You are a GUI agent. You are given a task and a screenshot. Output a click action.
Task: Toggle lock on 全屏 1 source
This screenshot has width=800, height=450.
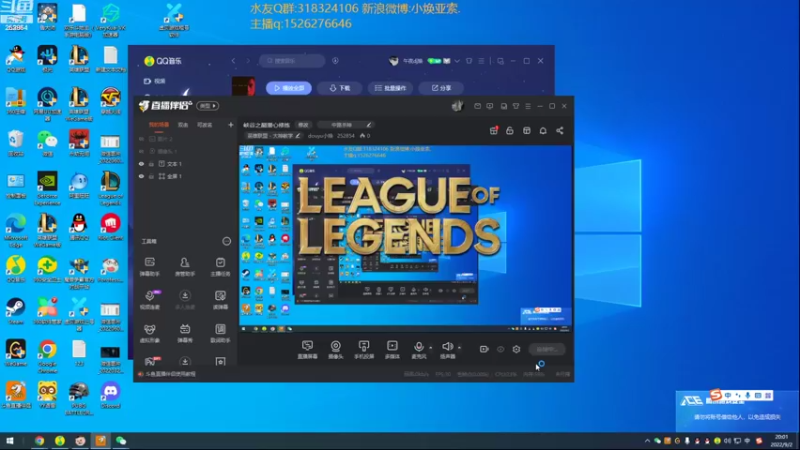point(152,176)
